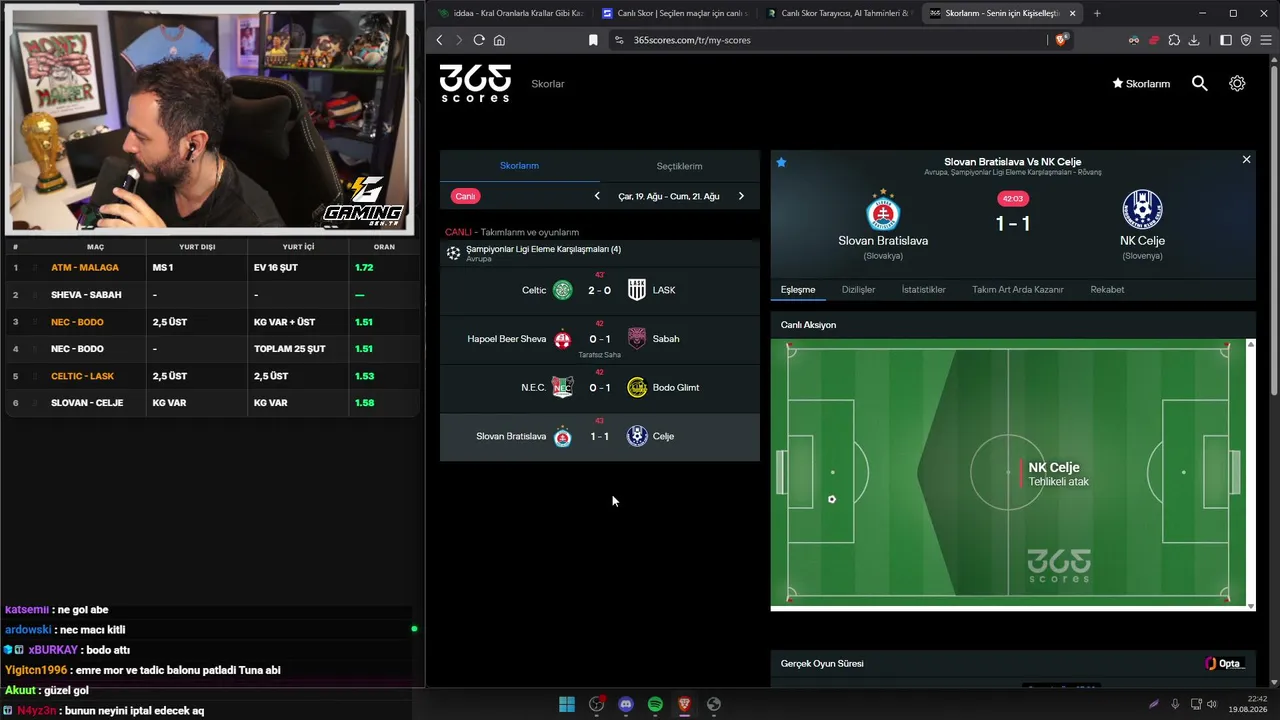Switch to the Skorlarım tab

(x=520, y=166)
